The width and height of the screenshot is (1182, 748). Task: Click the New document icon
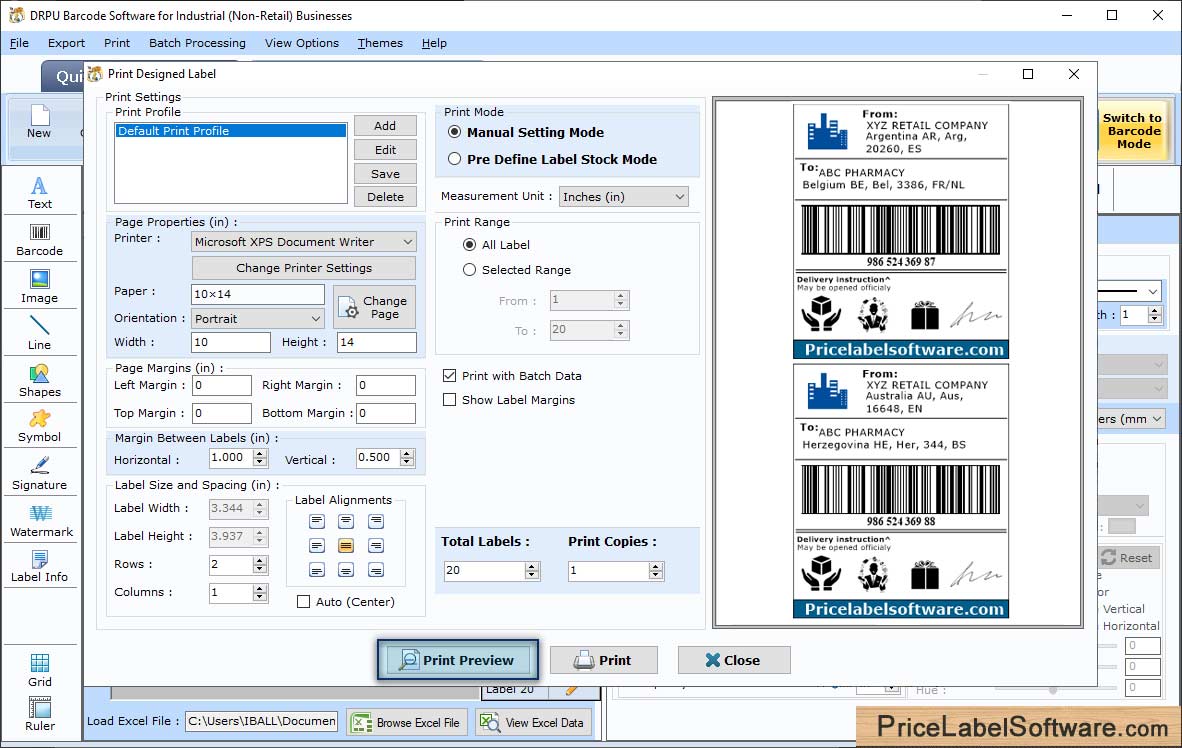[39, 121]
